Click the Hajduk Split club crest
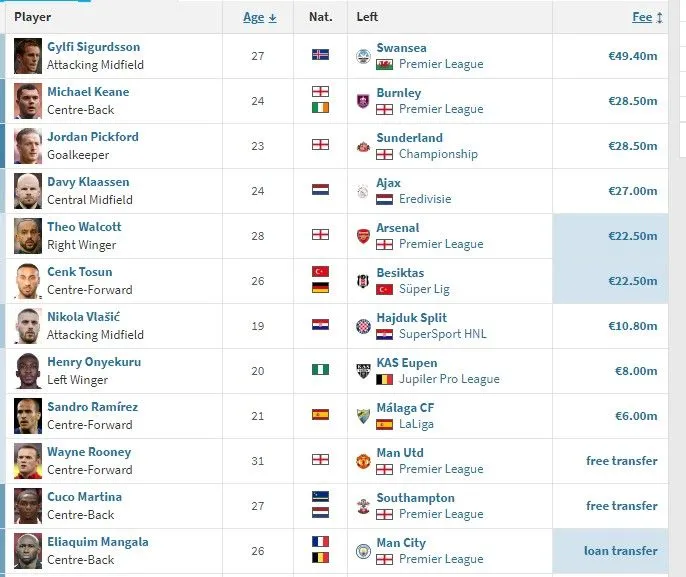Image resolution: width=686 pixels, height=577 pixels. 363,326
